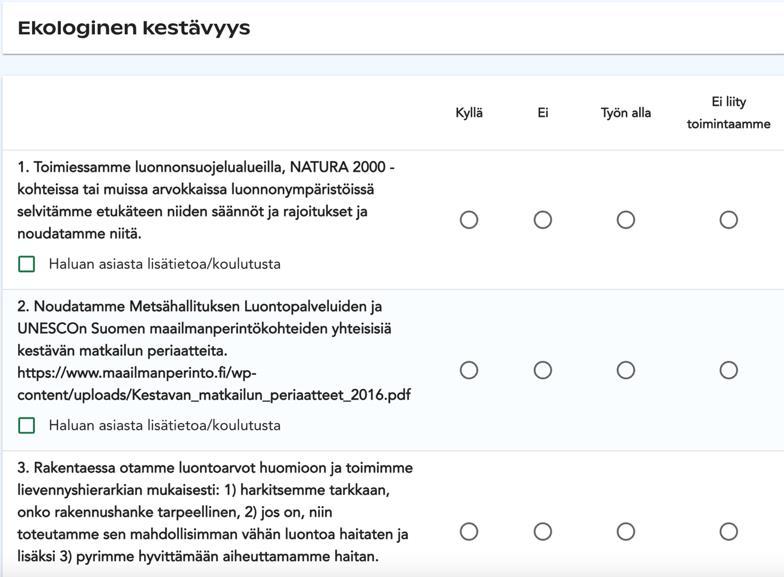The width and height of the screenshot is (784, 577).
Task: Click the Kyllä column header
Action: [x=469, y=113]
